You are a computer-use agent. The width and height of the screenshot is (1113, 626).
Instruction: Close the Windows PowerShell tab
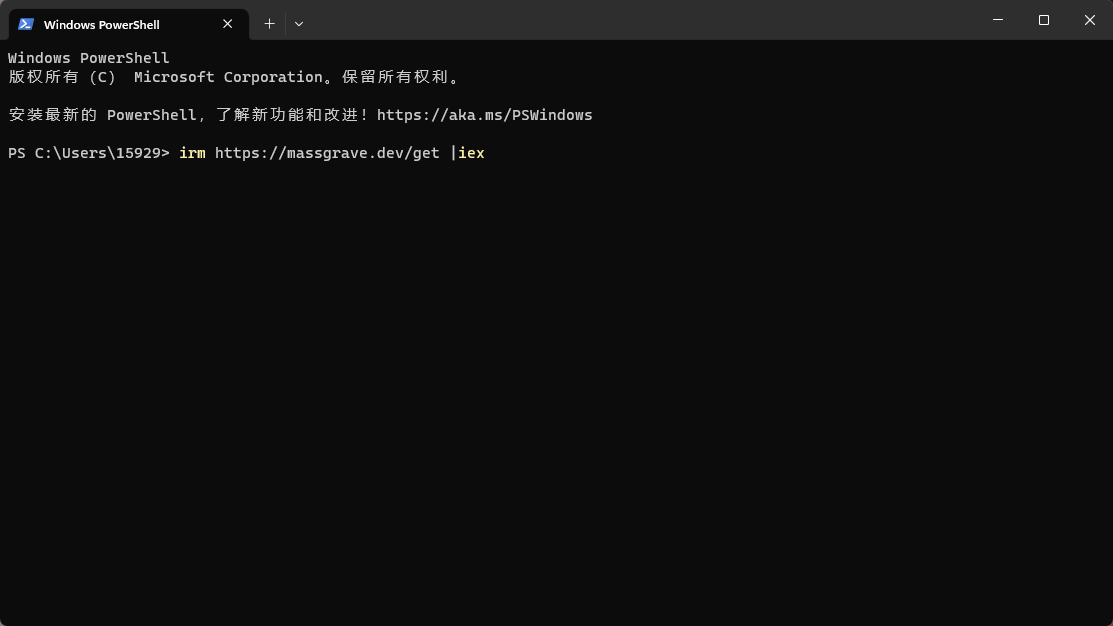(x=228, y=24)
